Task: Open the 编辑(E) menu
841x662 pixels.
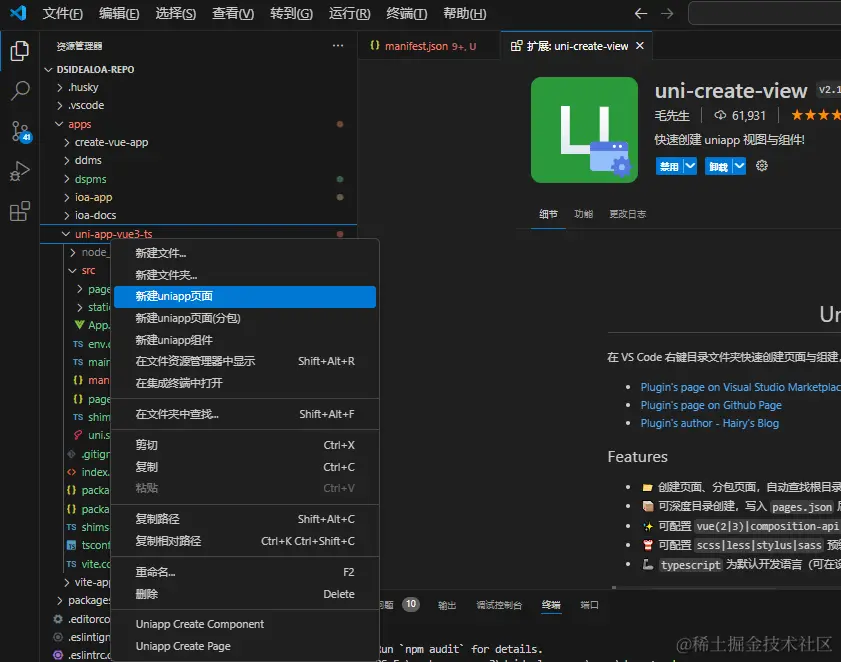Action: click(x=119, y=13)
